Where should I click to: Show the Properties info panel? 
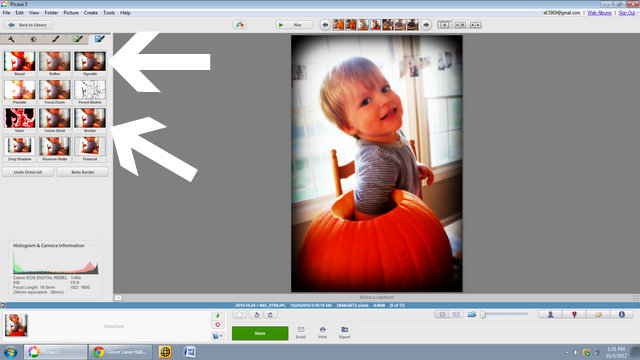(622, 314)
